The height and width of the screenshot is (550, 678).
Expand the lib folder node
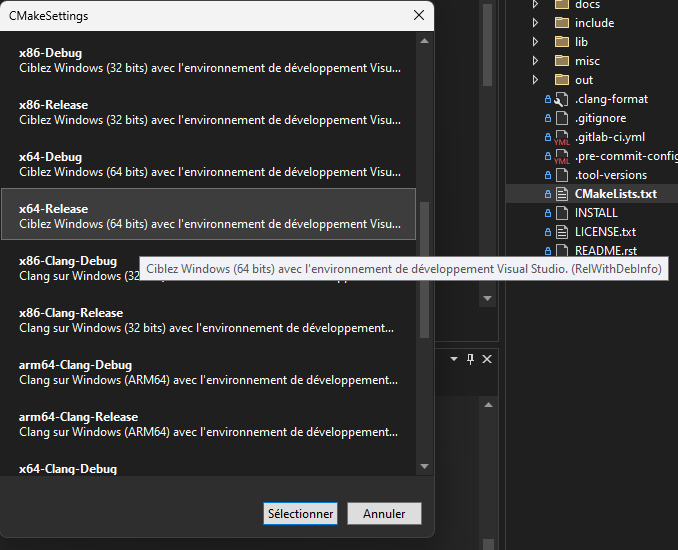point(536,42)
